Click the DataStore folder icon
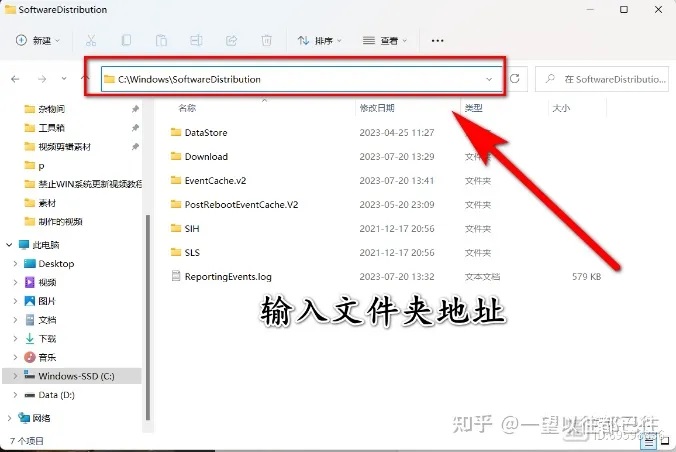 click(x=175, y=132)
